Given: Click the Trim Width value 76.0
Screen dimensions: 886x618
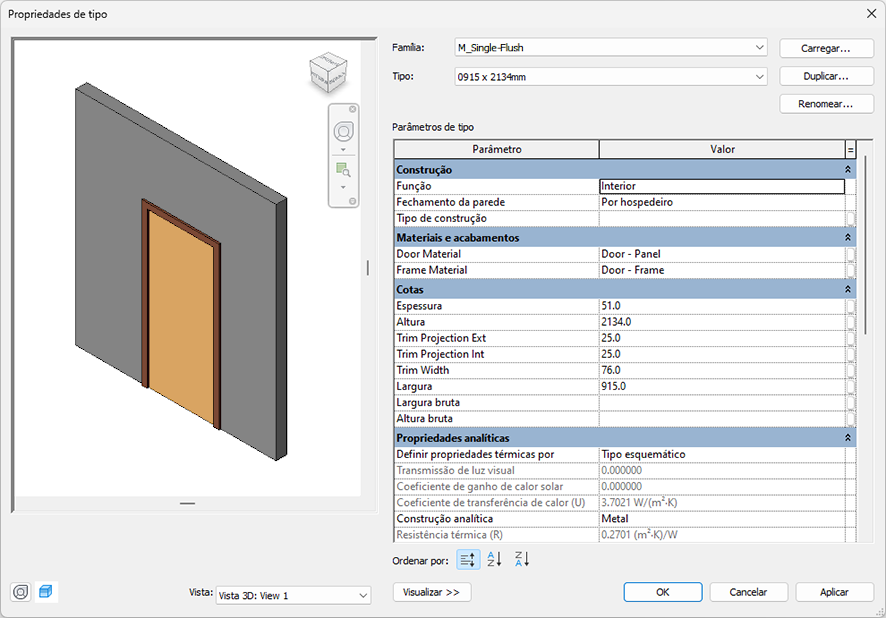Looking at the screenshot, I should click(722, 370).
